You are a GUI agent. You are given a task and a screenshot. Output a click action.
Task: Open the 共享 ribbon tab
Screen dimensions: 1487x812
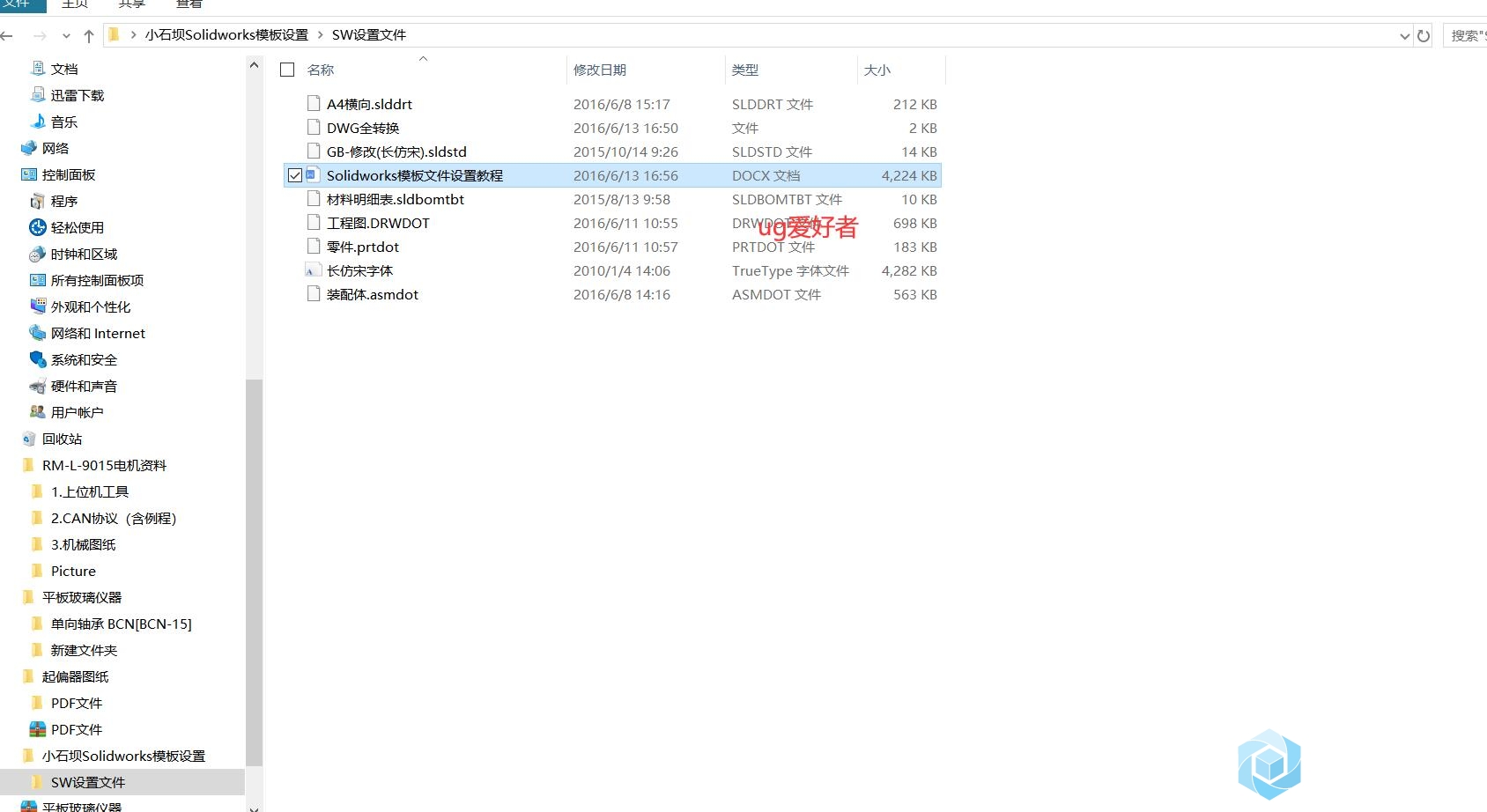(131, 4)
